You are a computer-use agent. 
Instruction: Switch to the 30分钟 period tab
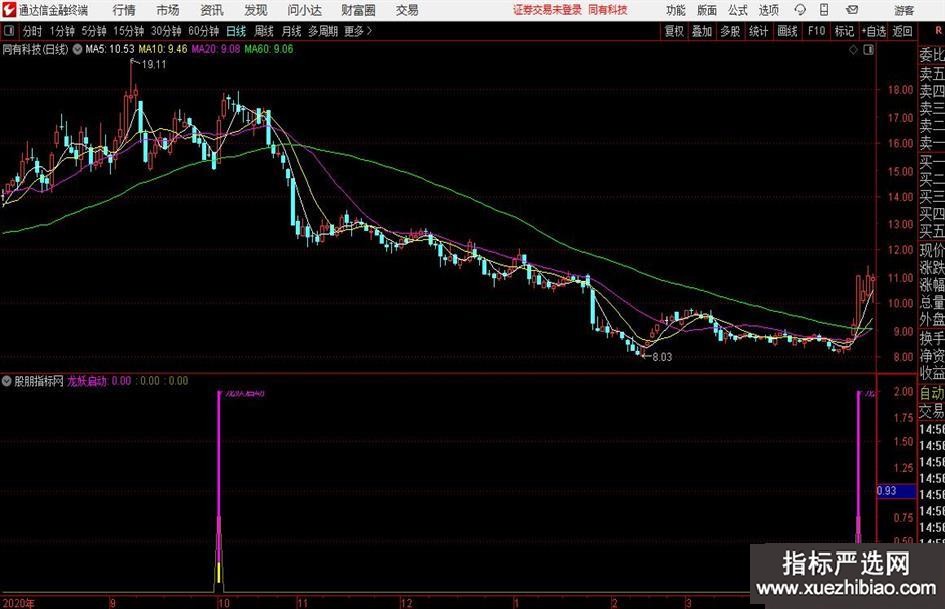[x=166, y=31]
